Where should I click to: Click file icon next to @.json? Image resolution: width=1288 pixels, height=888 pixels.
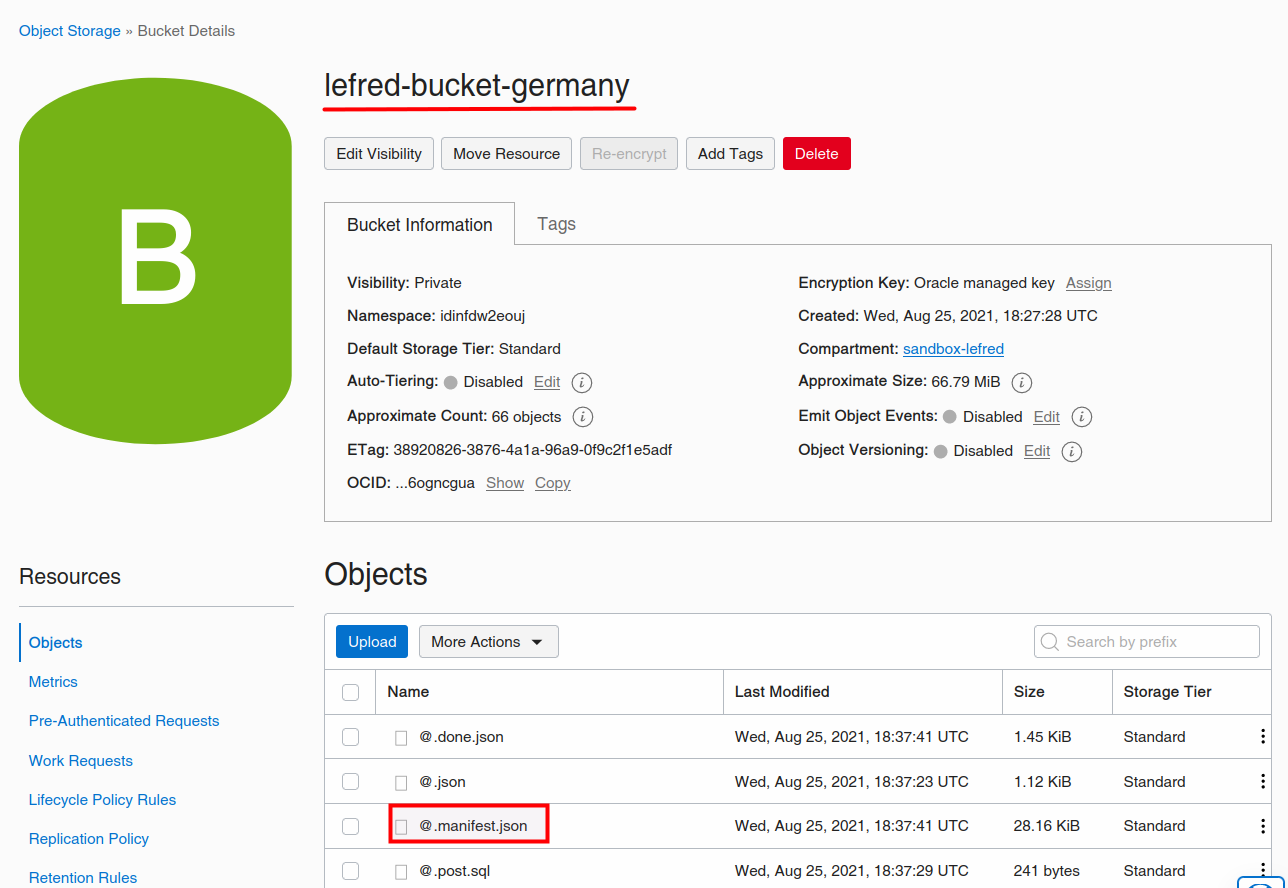point(401,782)
